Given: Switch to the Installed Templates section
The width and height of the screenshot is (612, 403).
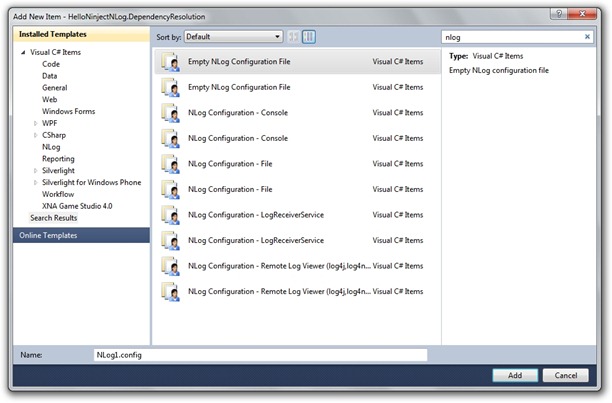Looking at the screenshot, I should click(51, 34).
